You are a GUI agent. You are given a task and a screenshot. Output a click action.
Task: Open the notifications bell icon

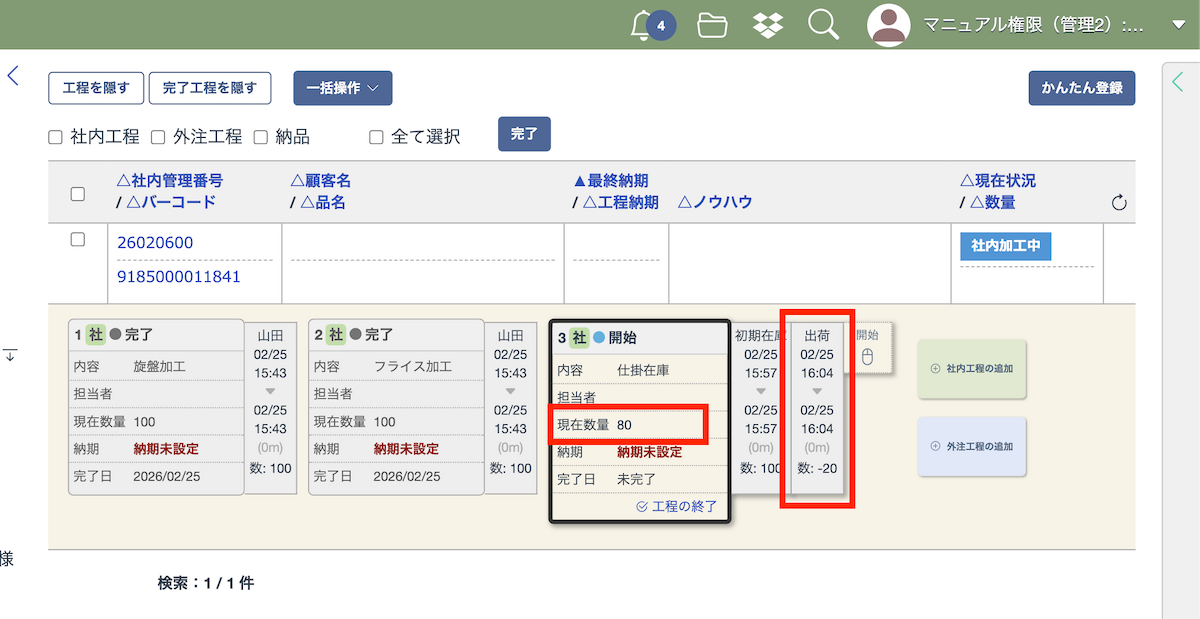(x=643, y=25)
